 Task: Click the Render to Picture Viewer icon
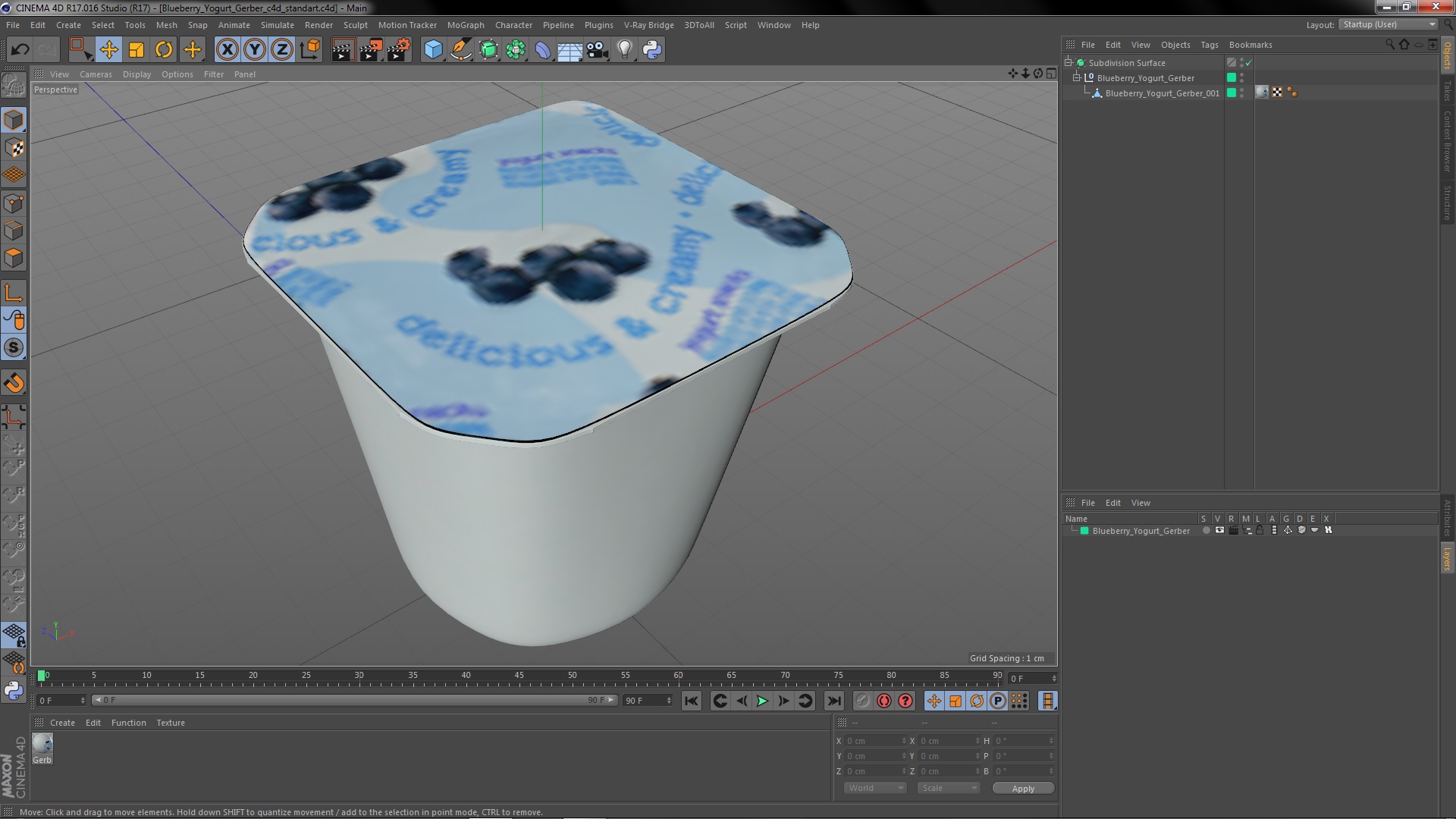click(371, 50)
